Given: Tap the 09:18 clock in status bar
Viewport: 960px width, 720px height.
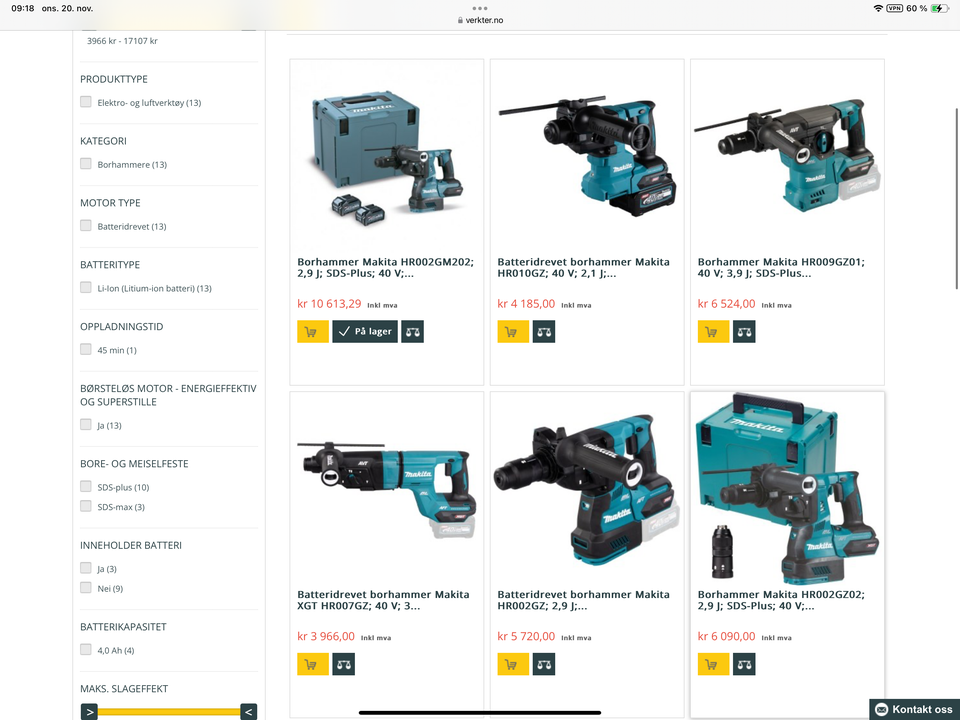Looking at the screenshot, I should coord(23,9).
